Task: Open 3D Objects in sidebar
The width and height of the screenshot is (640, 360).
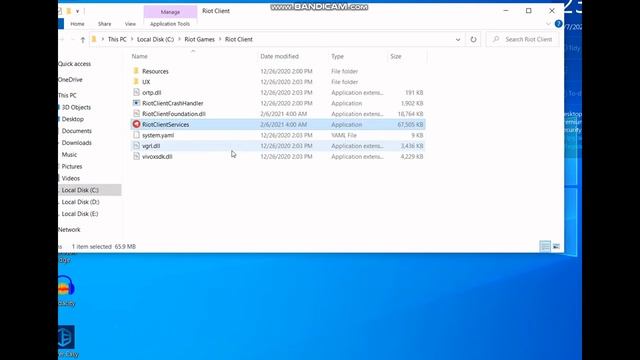Action: point(76,107)
